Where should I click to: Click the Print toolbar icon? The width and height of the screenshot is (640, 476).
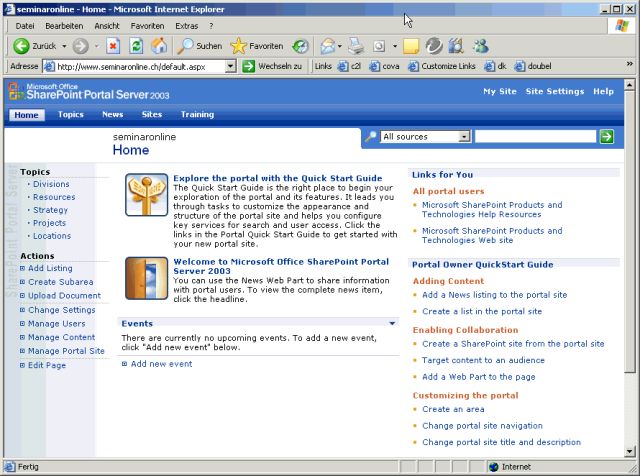click(357, 46)
